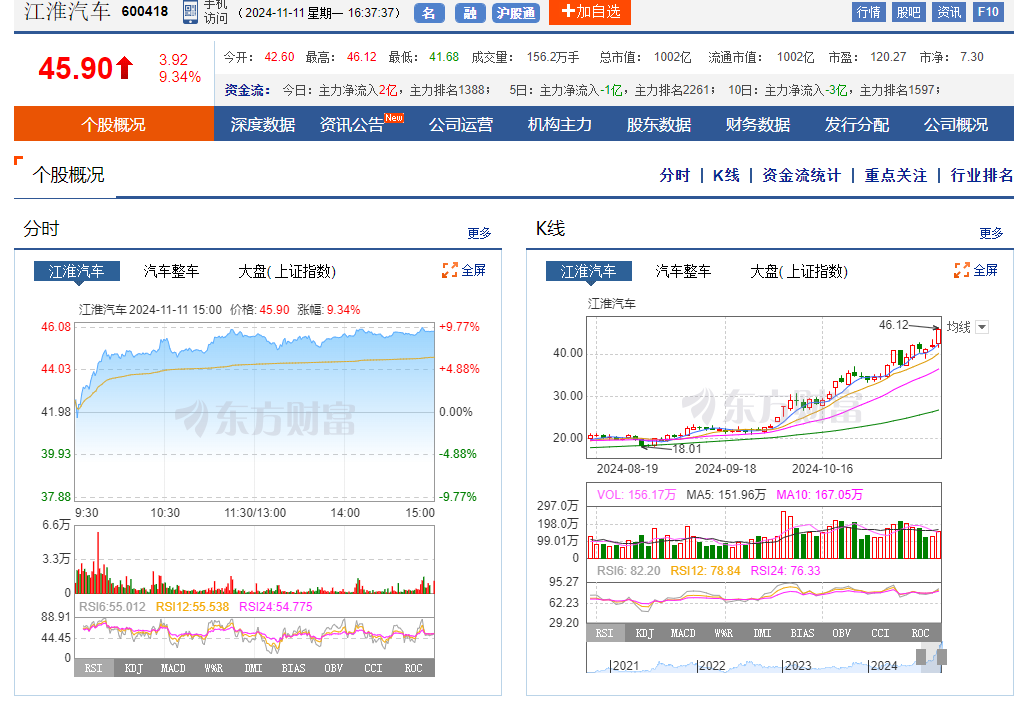Image resolution: width=1031 pixels, height=718 pixels.
Task: Select W%R indicator under 分时 chart
Action: [213, 668]
